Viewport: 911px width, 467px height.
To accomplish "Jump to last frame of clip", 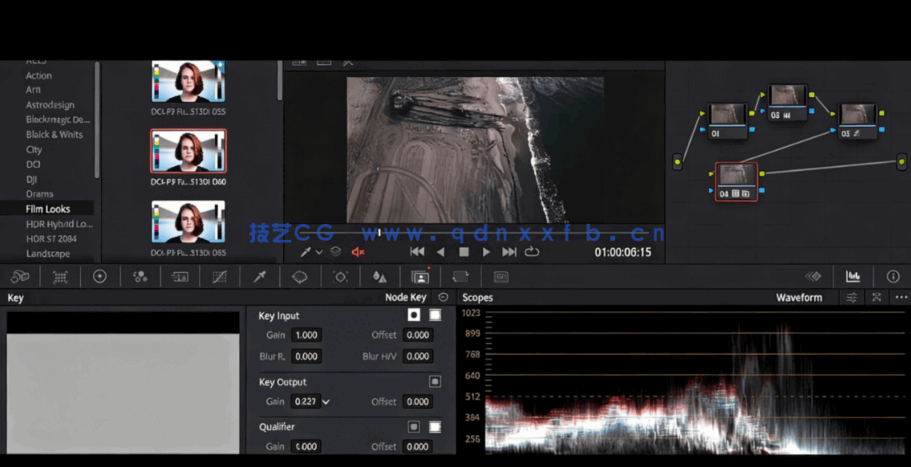I will click(510, 252).
